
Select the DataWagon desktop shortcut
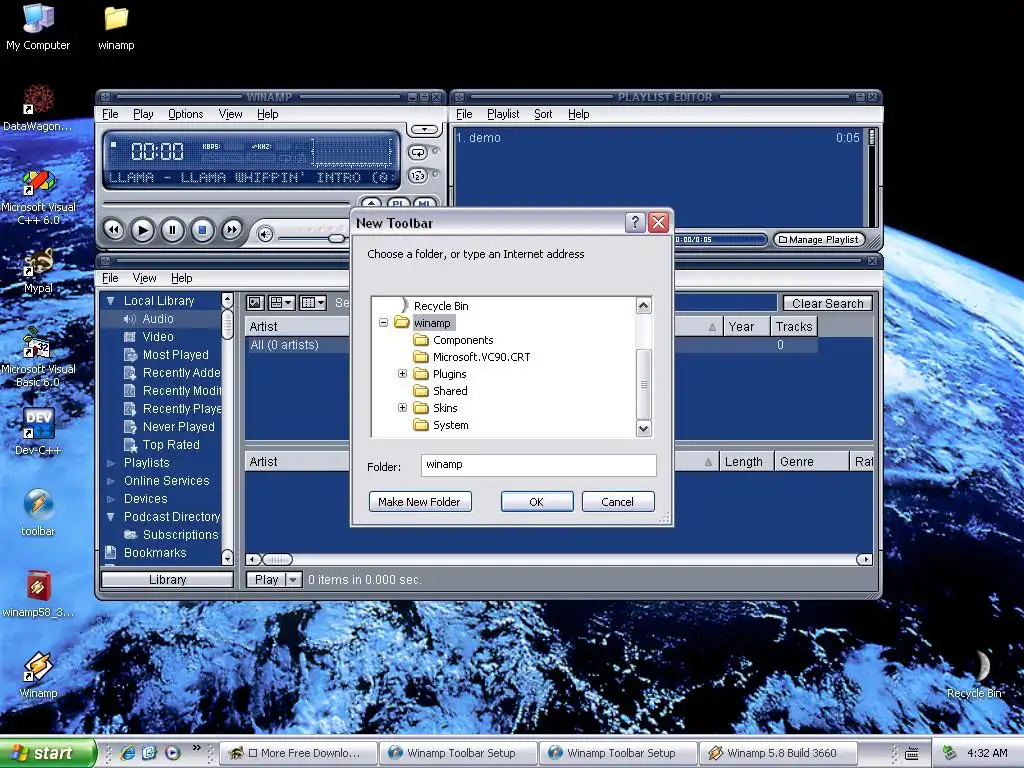click(38, 108)
